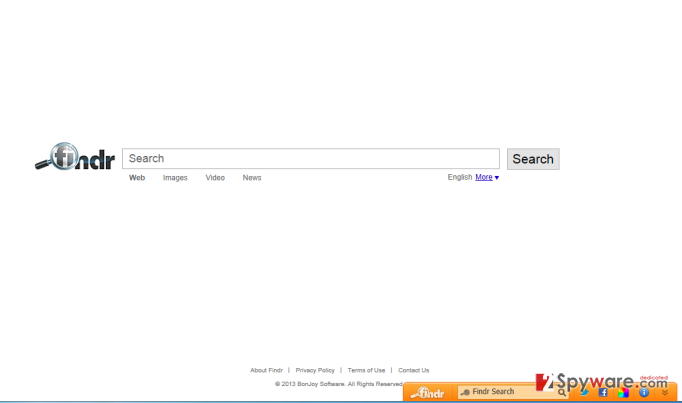Click the Findr magnifier logo beside search
The image size is (682, 403).
75,157
